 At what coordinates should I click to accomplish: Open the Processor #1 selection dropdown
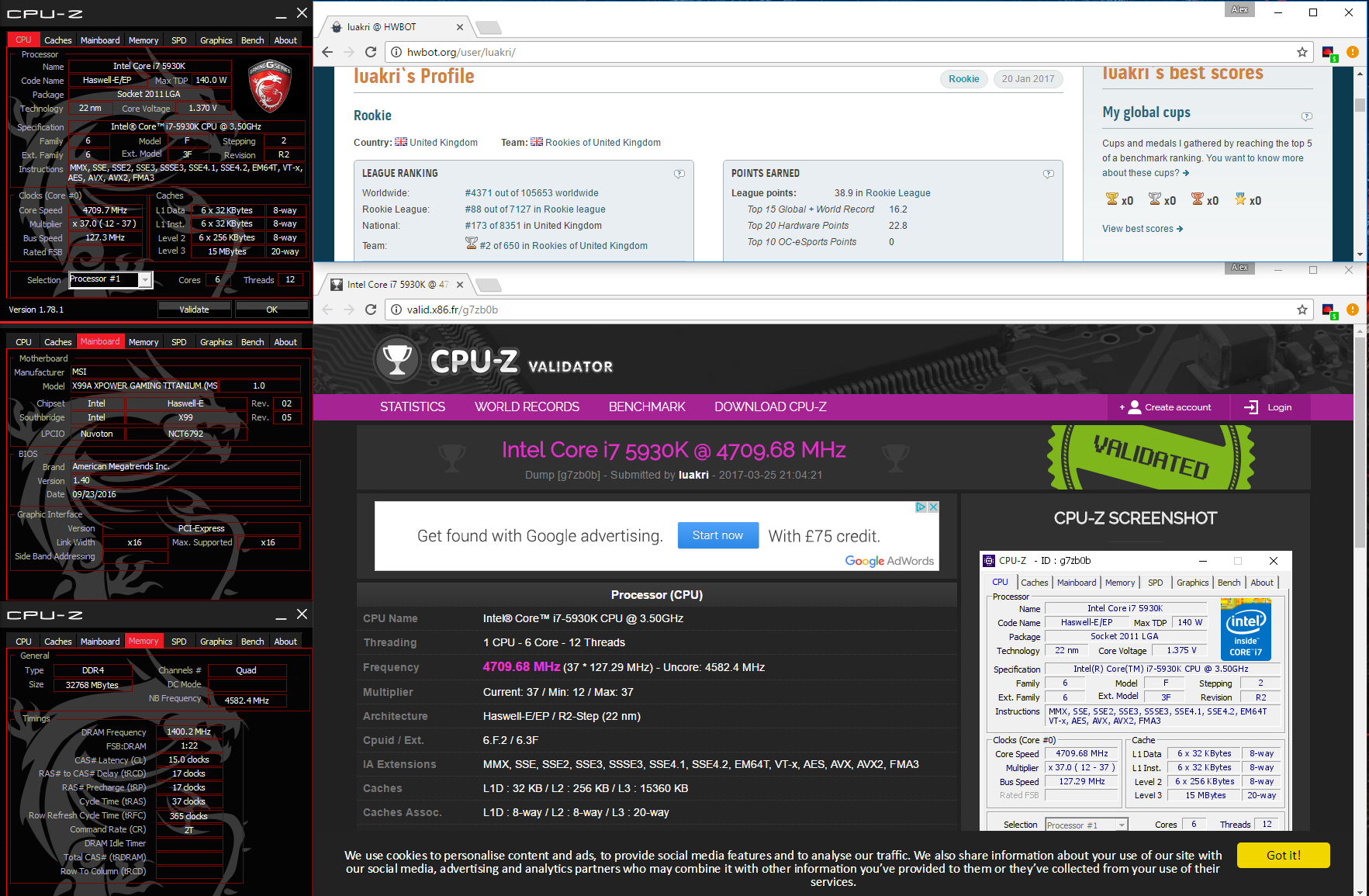coord(145,280)
